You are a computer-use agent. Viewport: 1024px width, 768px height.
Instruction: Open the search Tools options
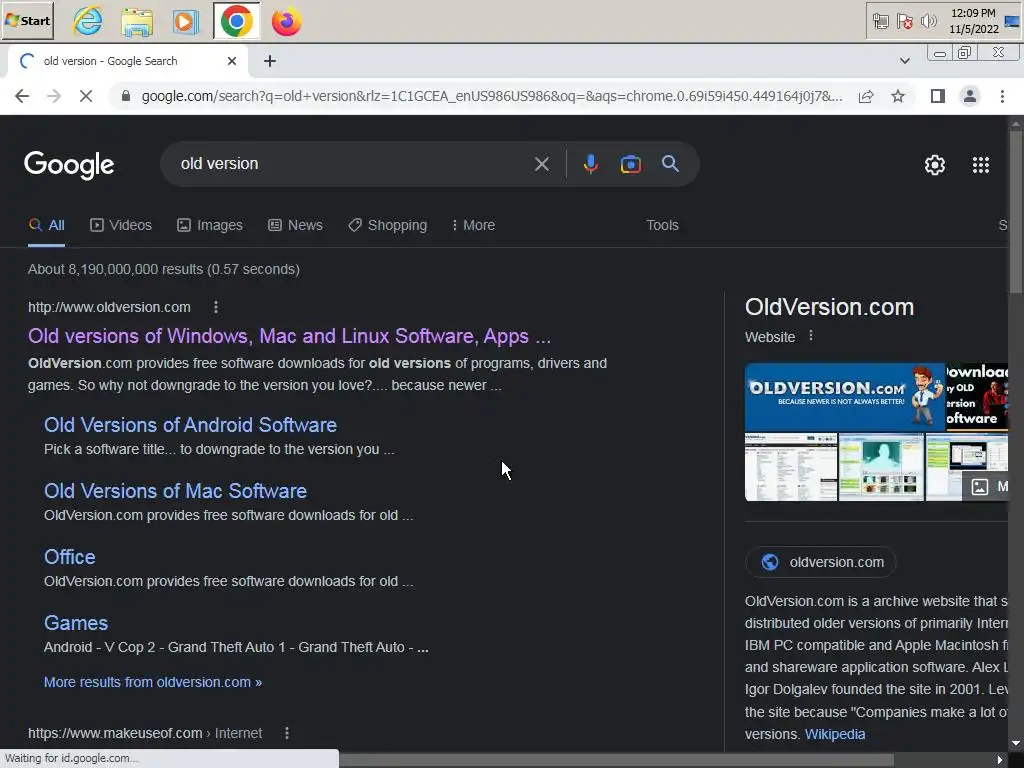[662, 225]
